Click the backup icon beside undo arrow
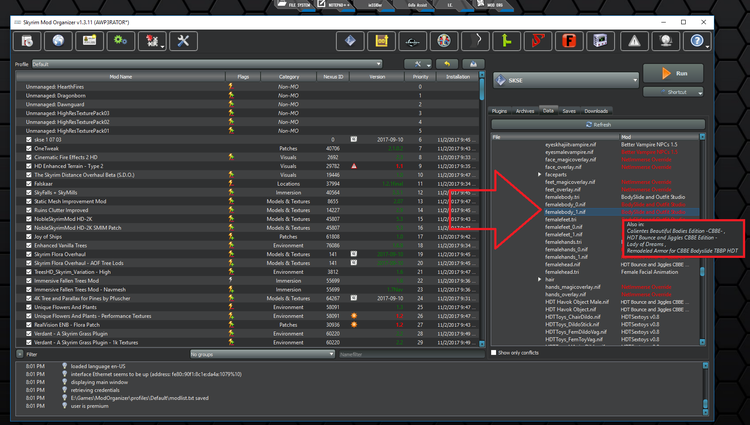Screen dimensions: 750x425 [x=473, y=64]
